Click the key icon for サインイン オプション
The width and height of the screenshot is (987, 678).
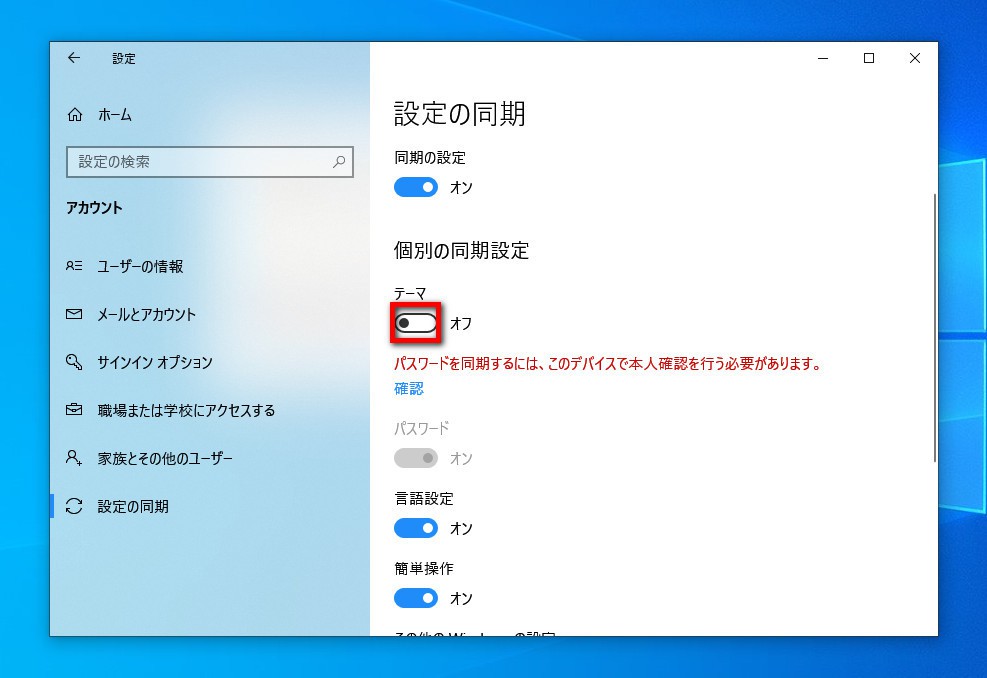coord(74,362)
